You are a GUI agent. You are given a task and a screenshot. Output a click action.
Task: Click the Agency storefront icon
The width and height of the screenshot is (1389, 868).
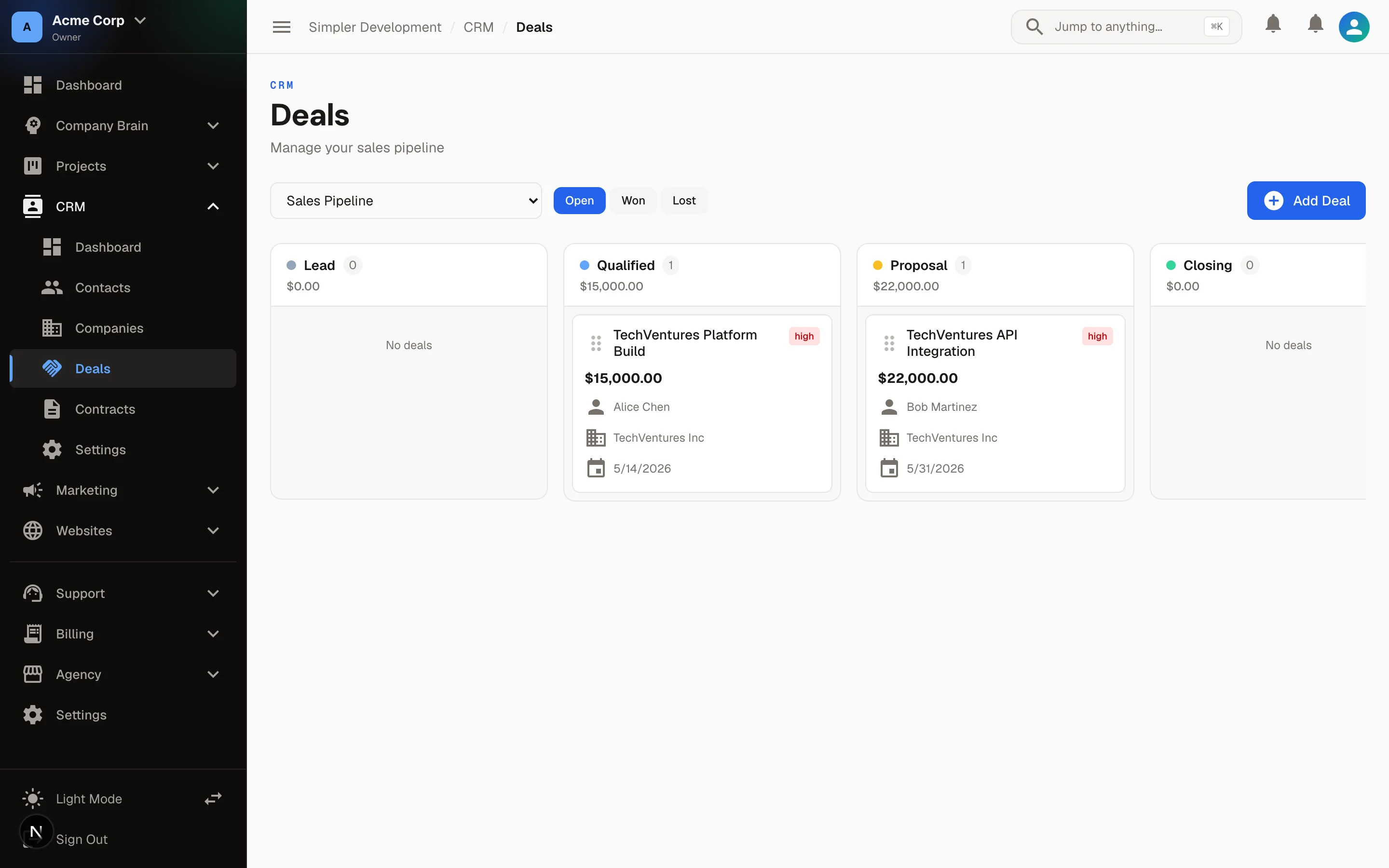33,675
